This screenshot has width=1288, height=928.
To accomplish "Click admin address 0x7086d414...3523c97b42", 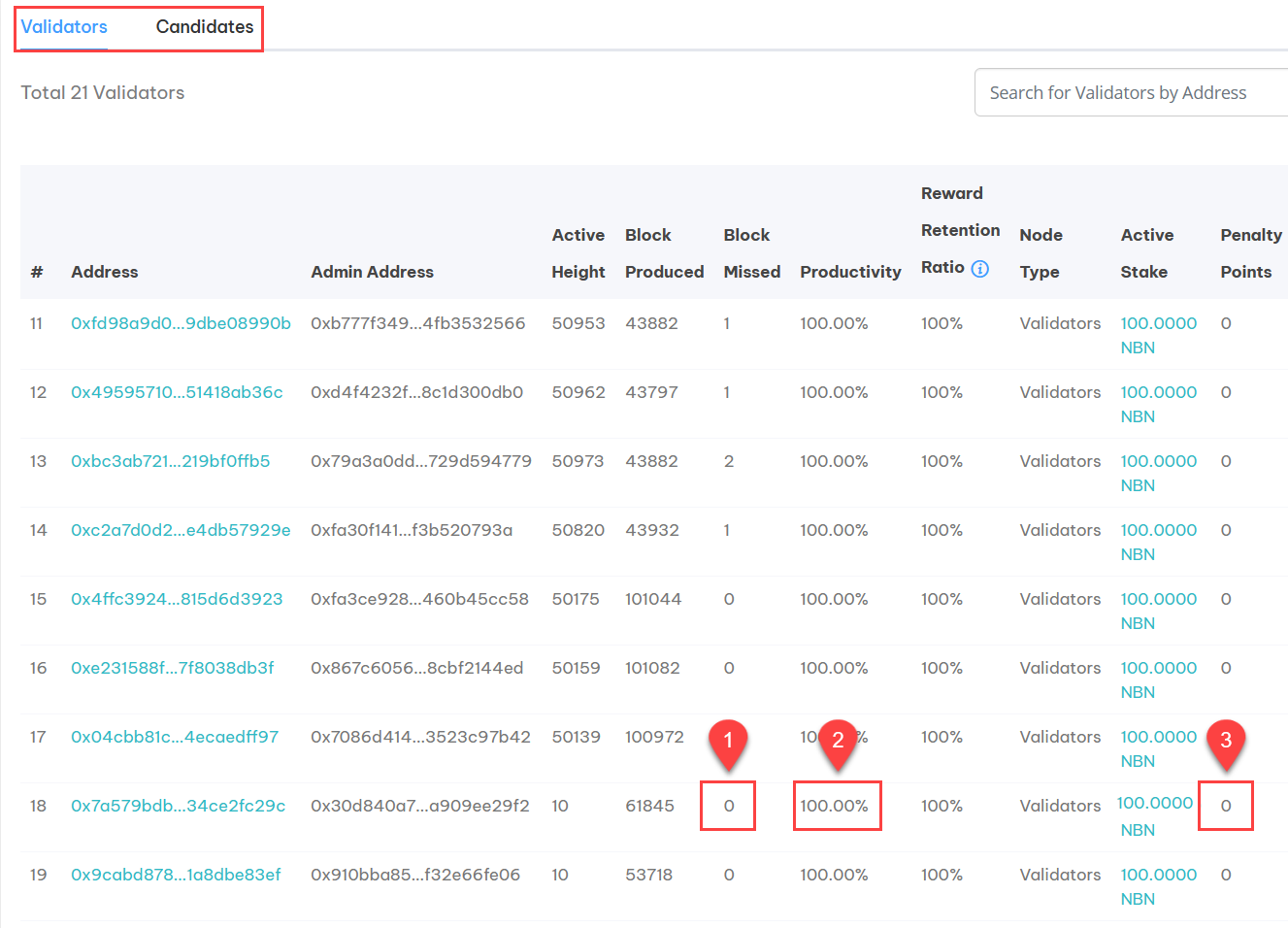I will [421, 737].
